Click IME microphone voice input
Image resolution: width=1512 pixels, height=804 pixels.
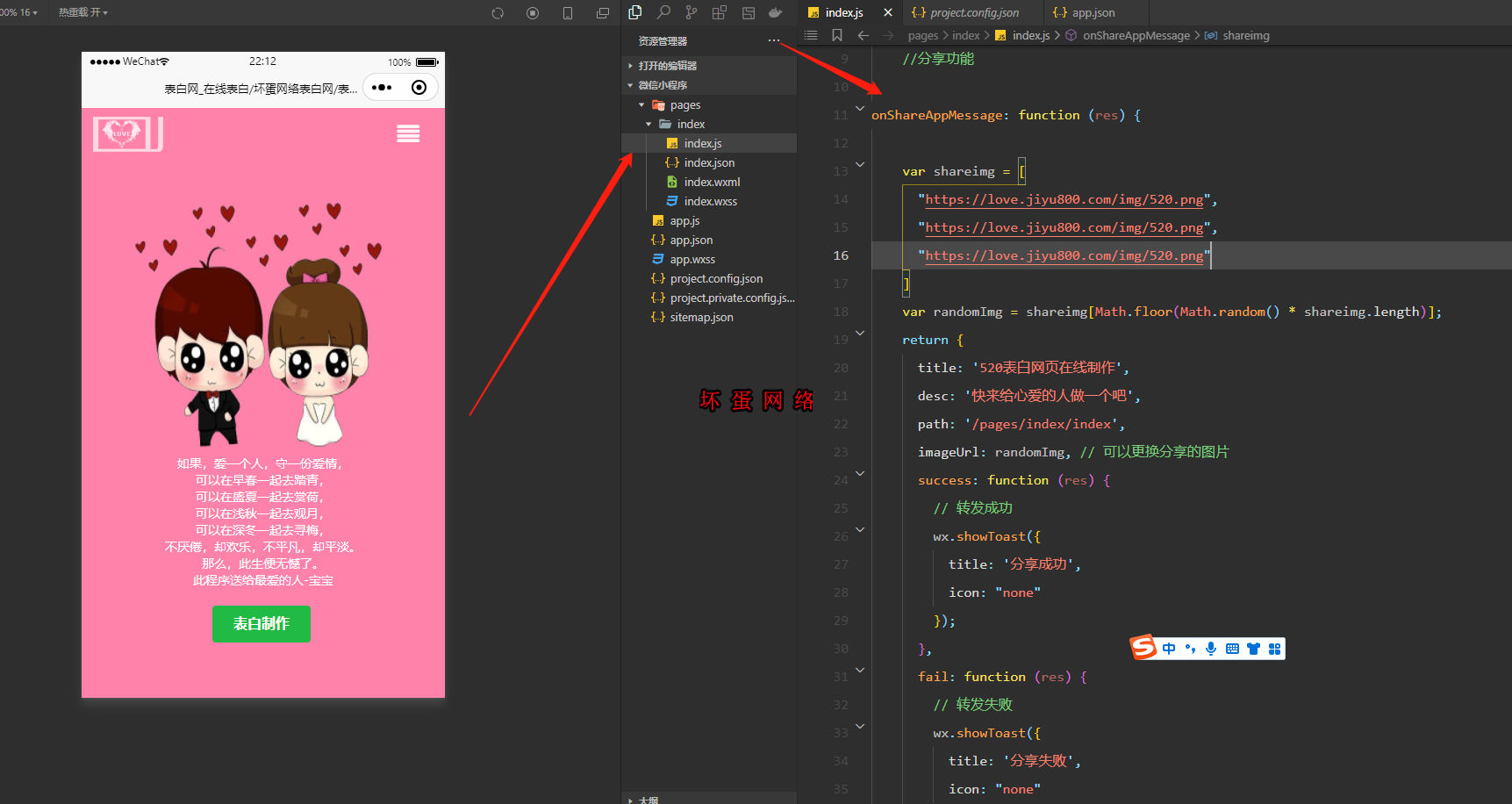1211,649
